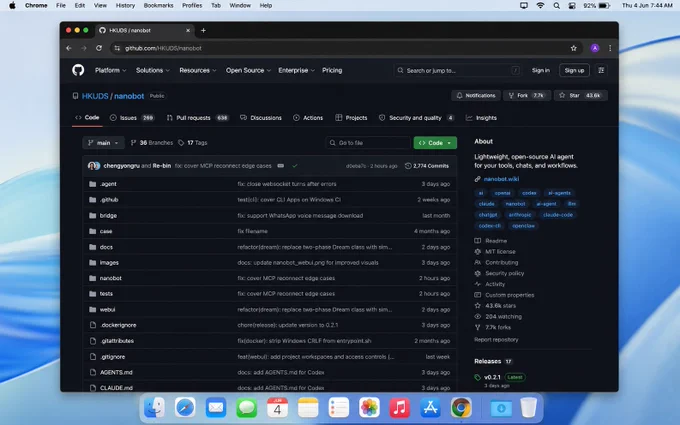Click the Search or jump to field
This screenshot has width=680, height=425.
click(x=458, y=70)
